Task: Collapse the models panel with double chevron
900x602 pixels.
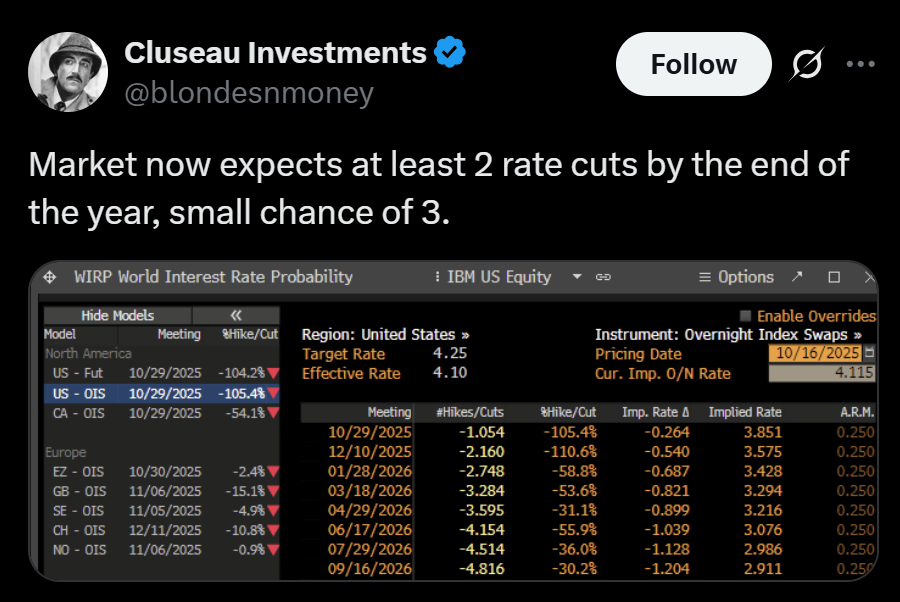Action: [x=237, y=315]
